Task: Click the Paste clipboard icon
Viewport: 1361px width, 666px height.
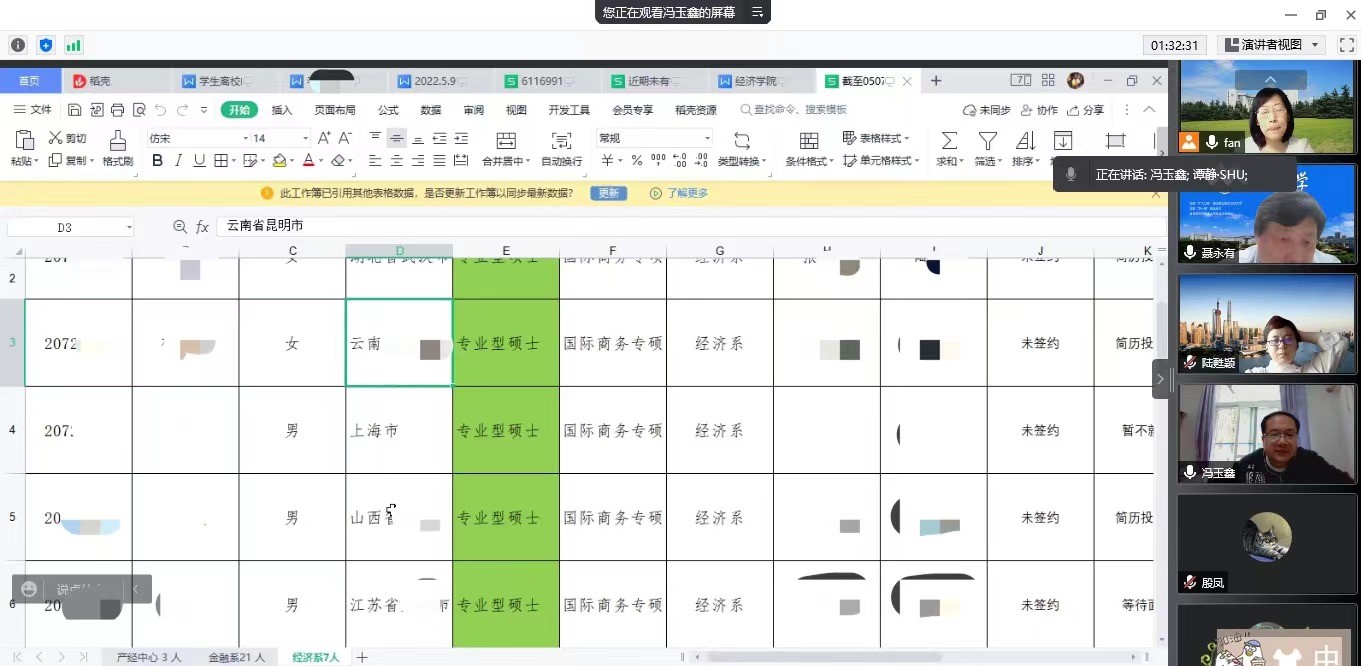Action: point(24,140)
